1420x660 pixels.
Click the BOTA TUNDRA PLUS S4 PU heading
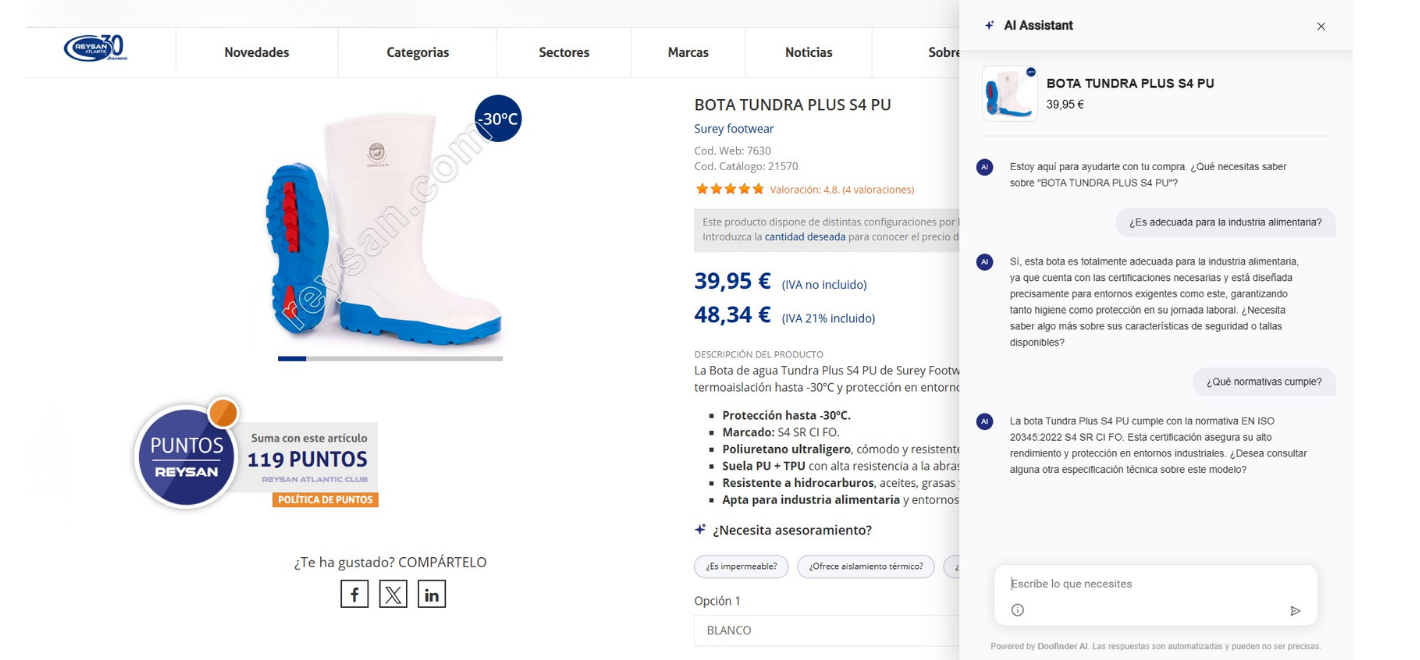[x=792, y=105]
